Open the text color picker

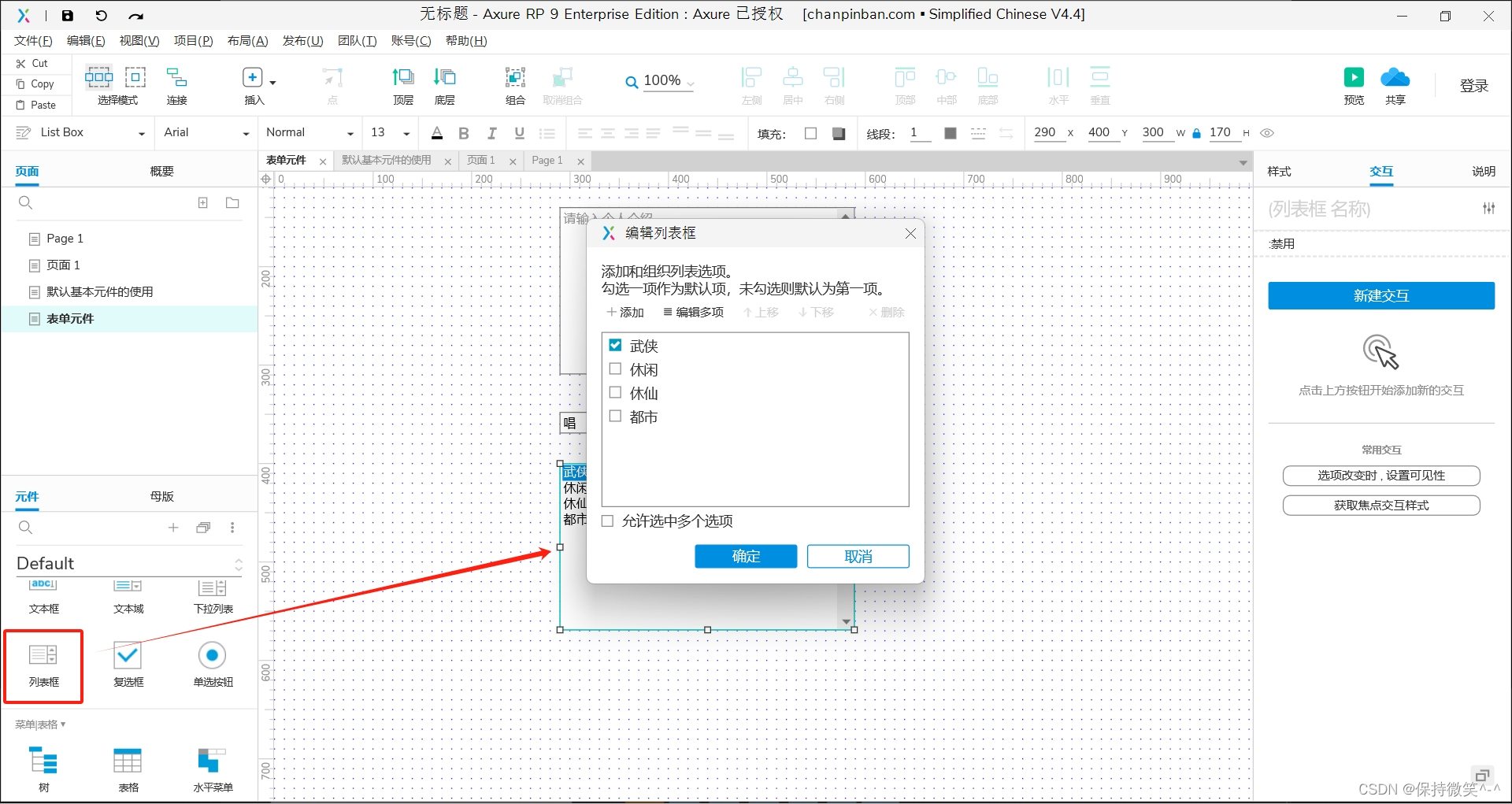point(437,133)
